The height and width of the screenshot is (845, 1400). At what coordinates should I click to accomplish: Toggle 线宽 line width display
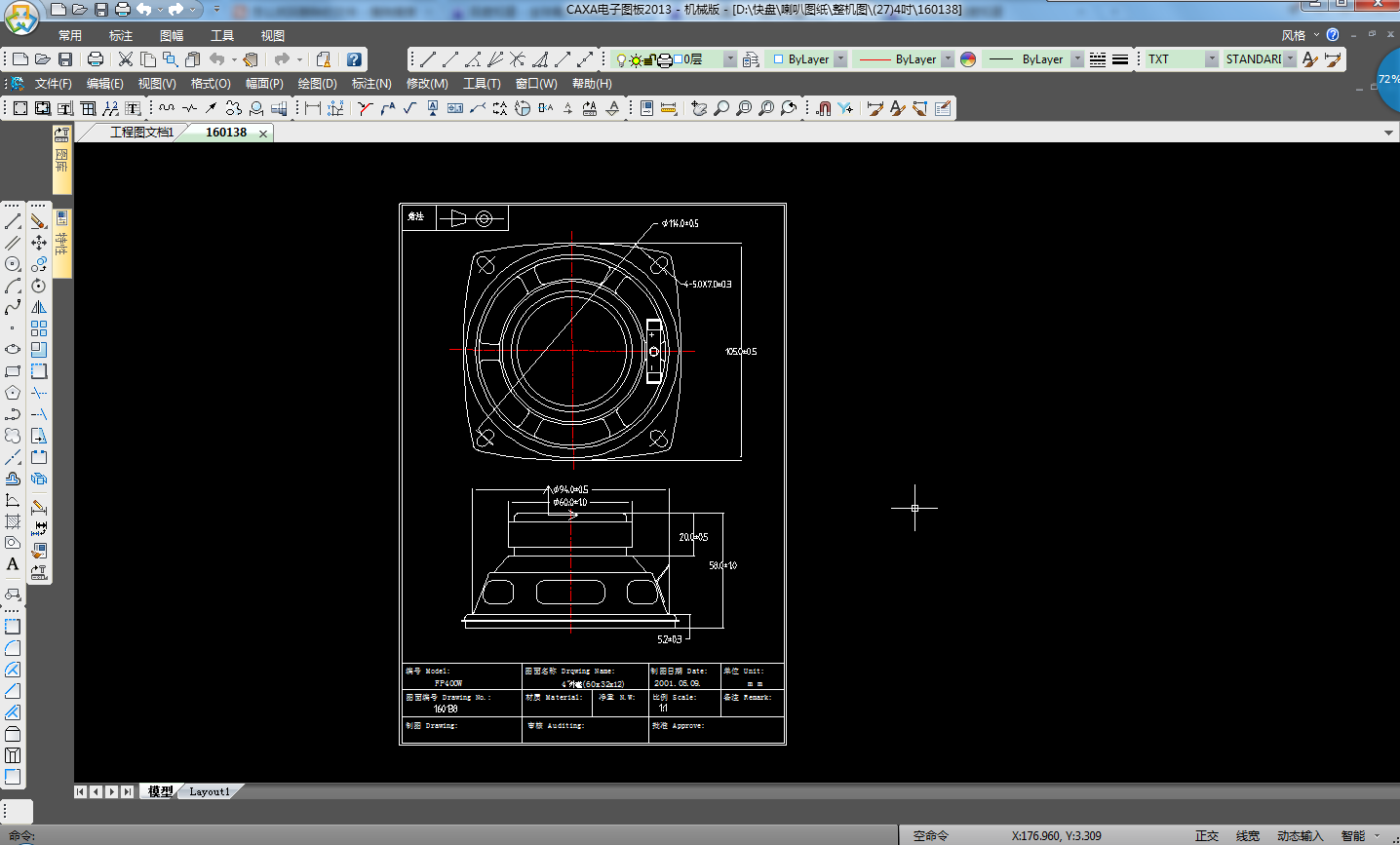1248,835
